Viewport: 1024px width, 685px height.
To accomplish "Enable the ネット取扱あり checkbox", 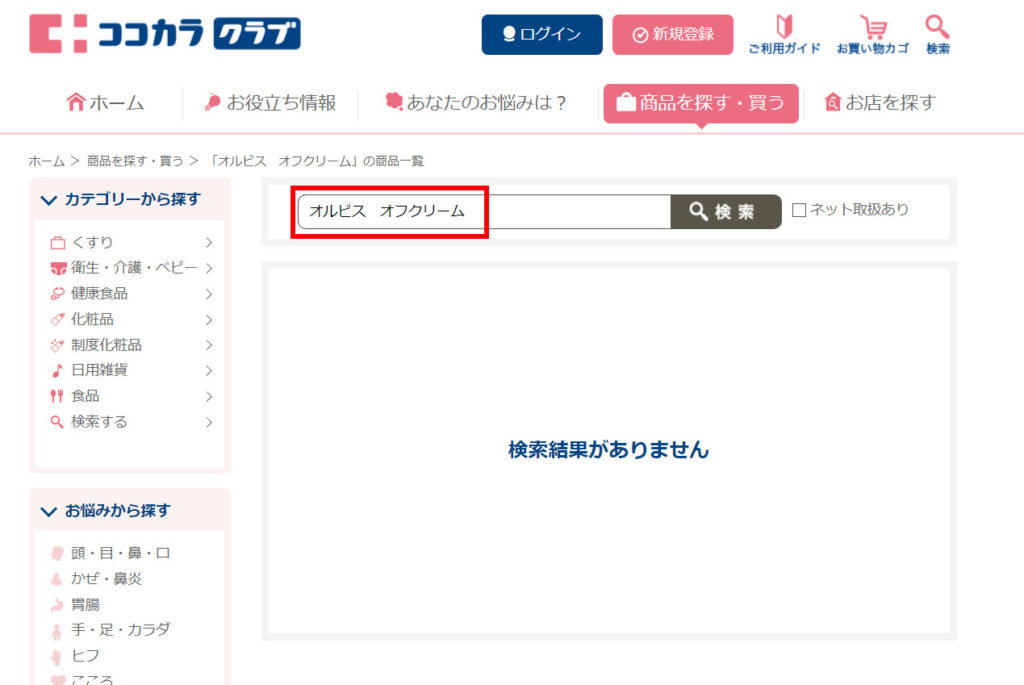I will 799,210.
